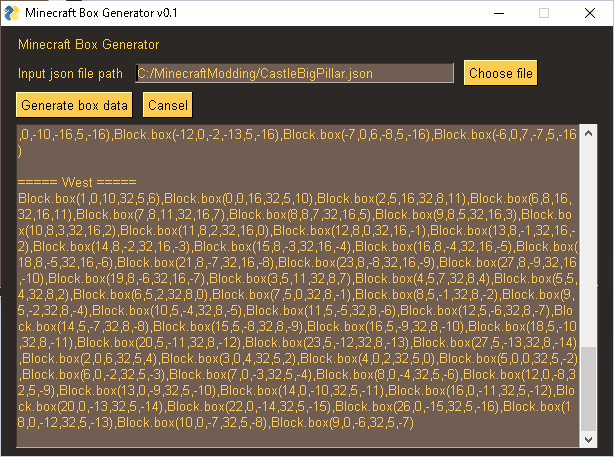Focus the input json file path field
The image size is (614, 457).
pyautogui.click(x=294, y=73)
